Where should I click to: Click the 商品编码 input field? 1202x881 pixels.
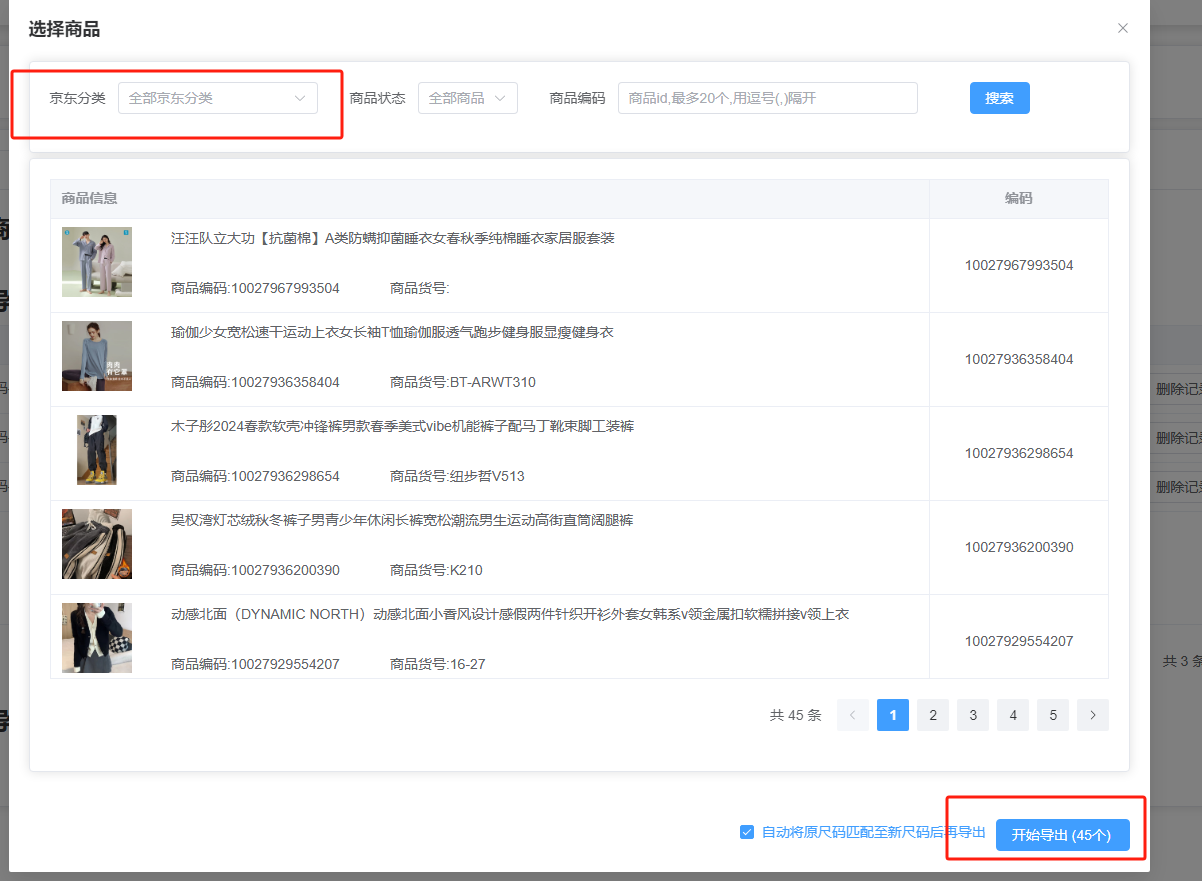pos(767,98)
